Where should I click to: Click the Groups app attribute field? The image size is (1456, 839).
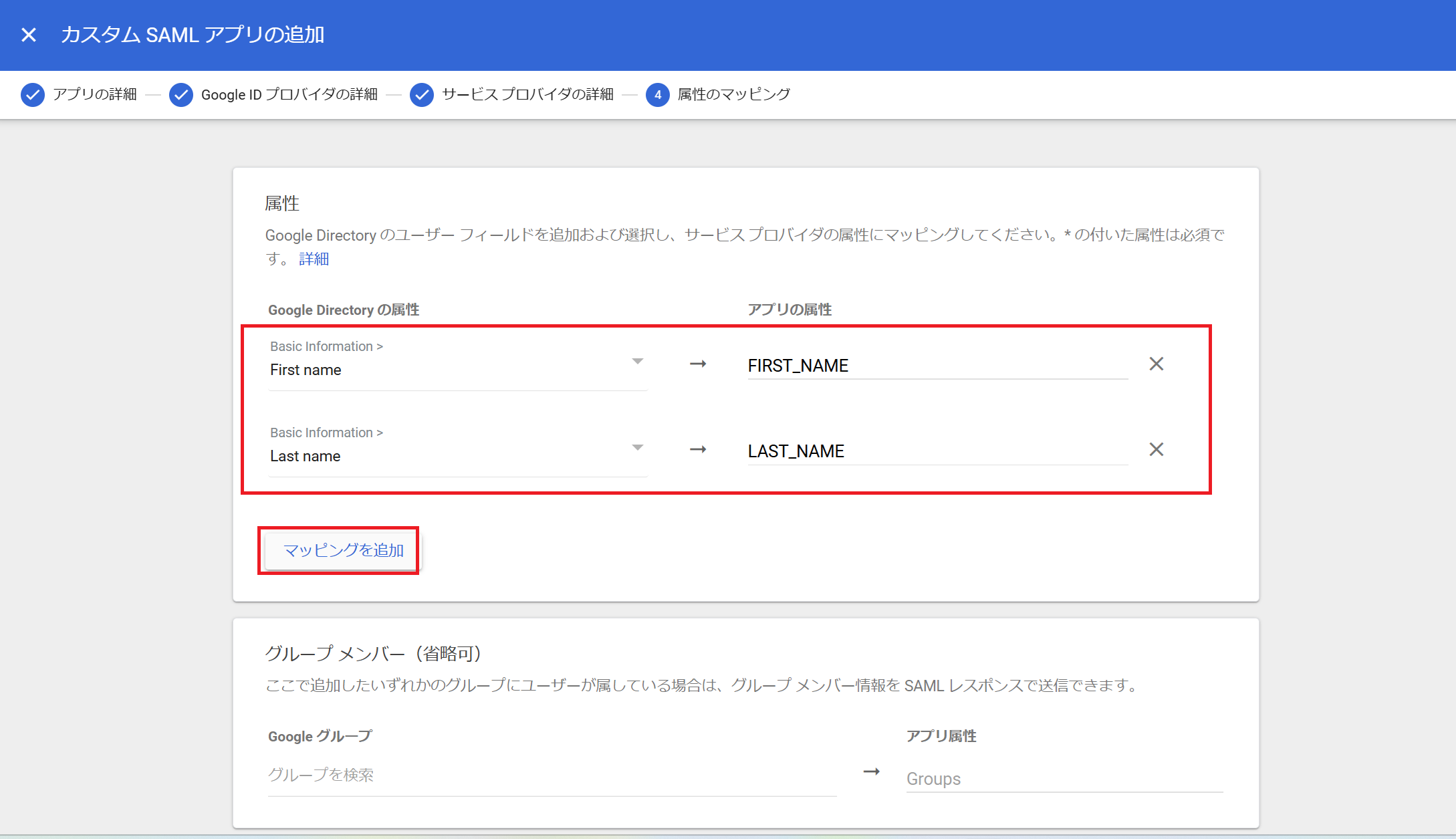1064,779
